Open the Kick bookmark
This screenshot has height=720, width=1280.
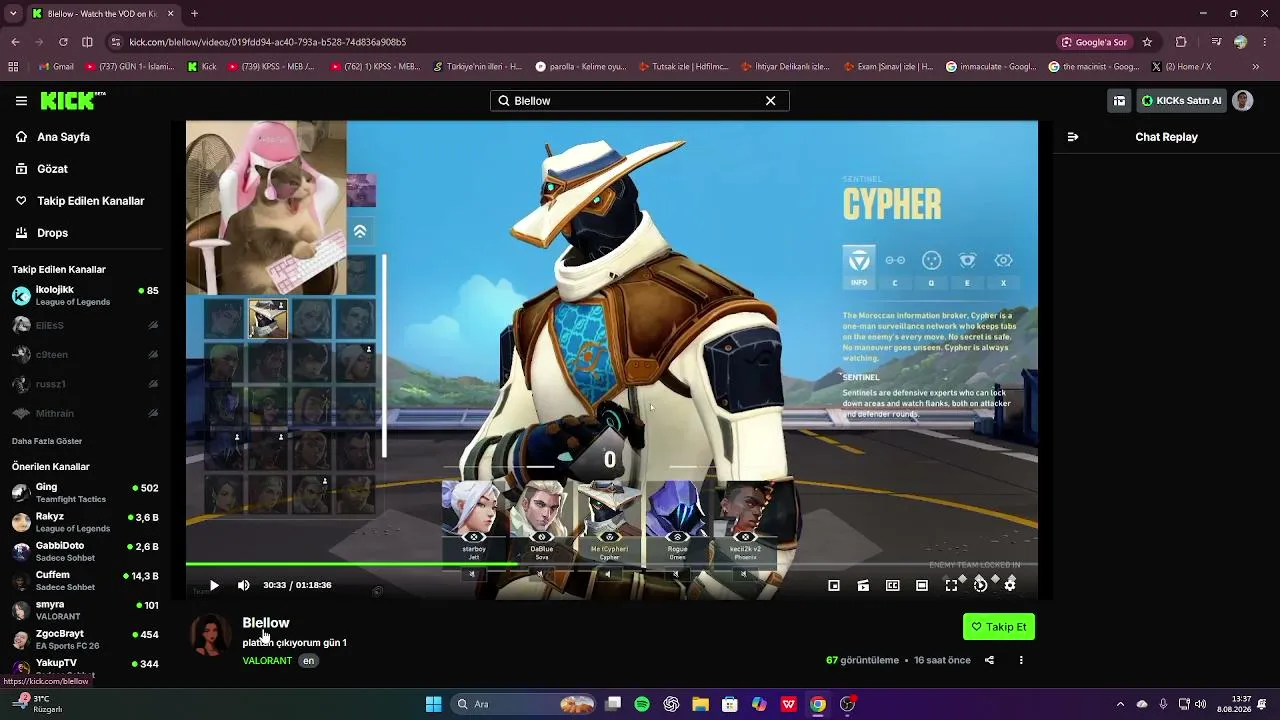pos(202,67)
